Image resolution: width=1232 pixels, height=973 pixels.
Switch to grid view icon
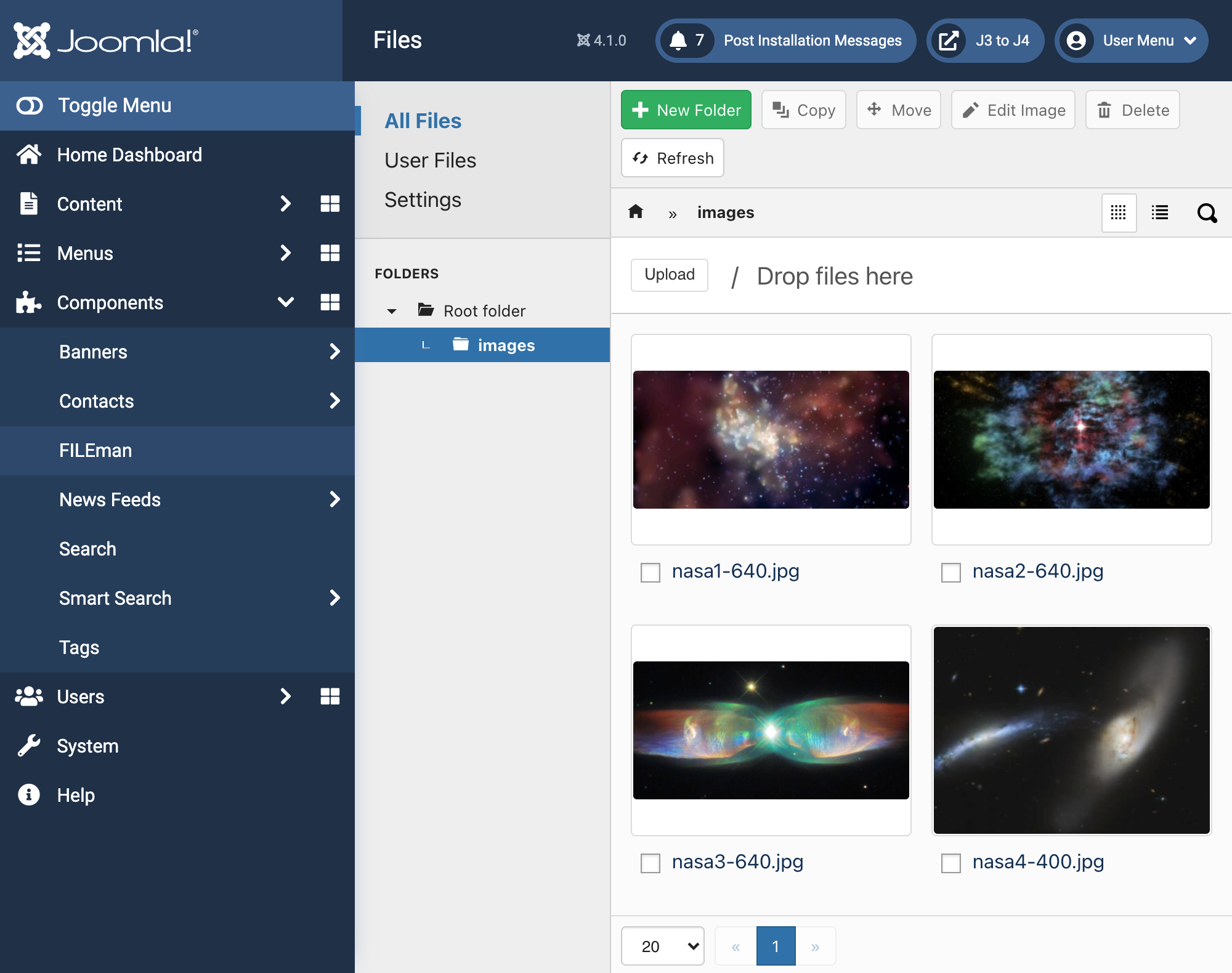tap(1119, 212)
